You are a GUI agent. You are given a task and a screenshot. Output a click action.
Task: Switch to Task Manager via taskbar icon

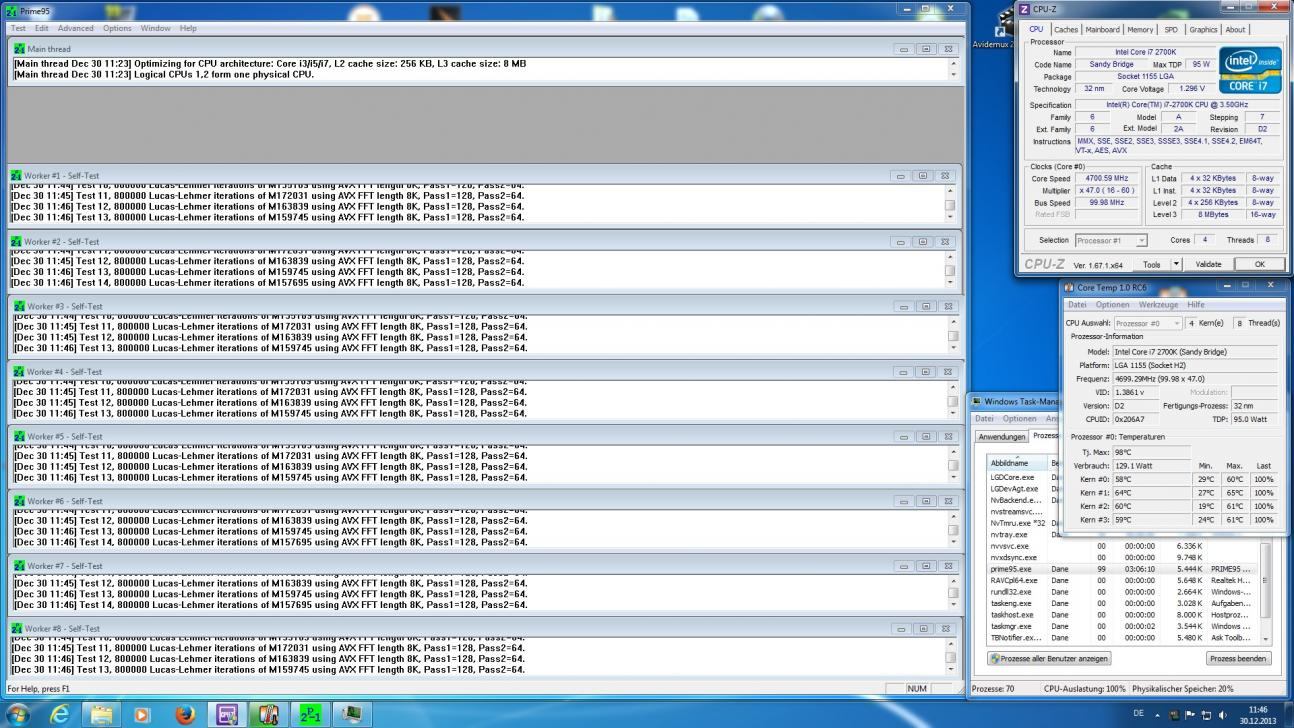coord(352,714)
